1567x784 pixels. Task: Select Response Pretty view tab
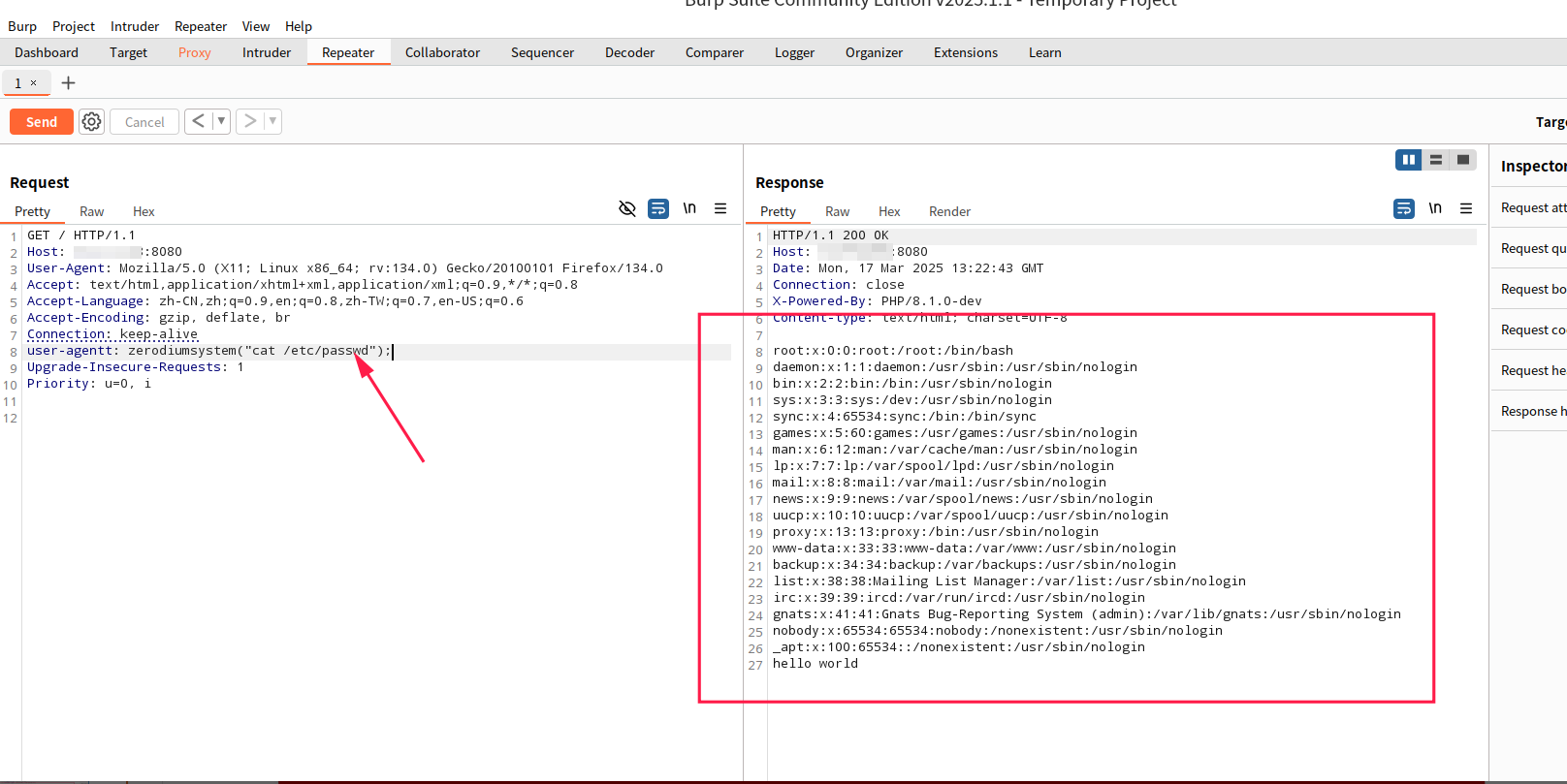778,211
